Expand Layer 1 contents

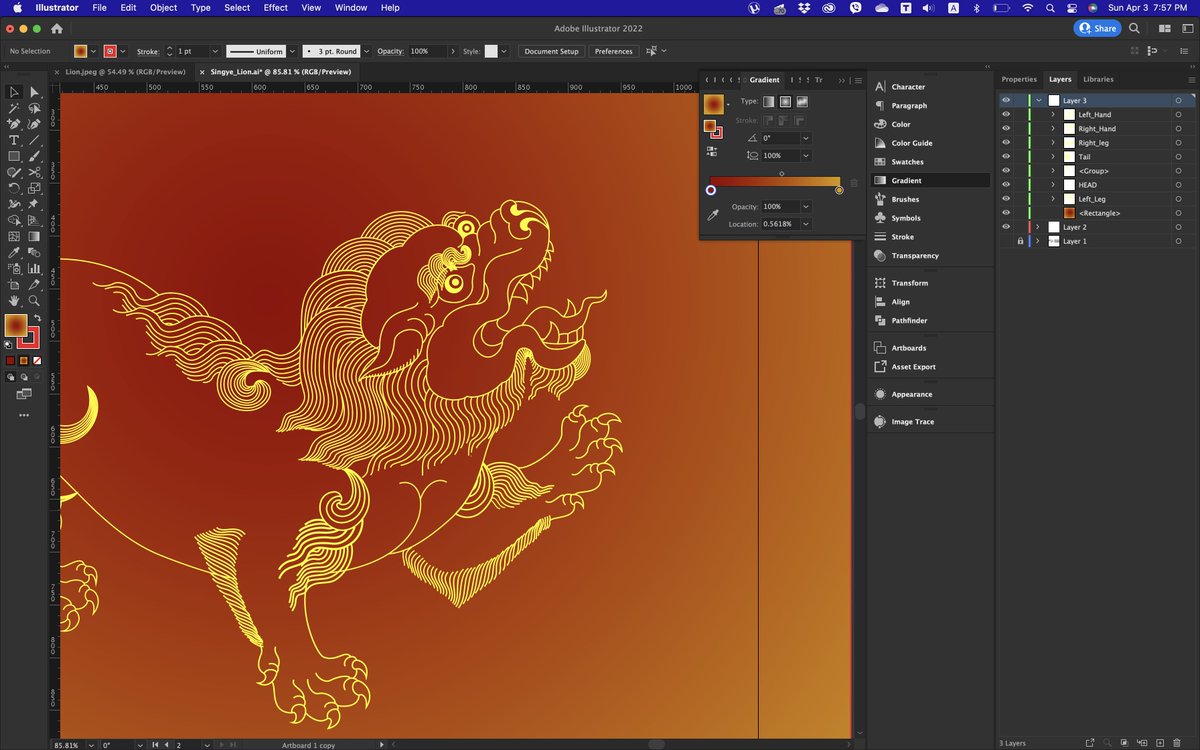[1038, 241]
